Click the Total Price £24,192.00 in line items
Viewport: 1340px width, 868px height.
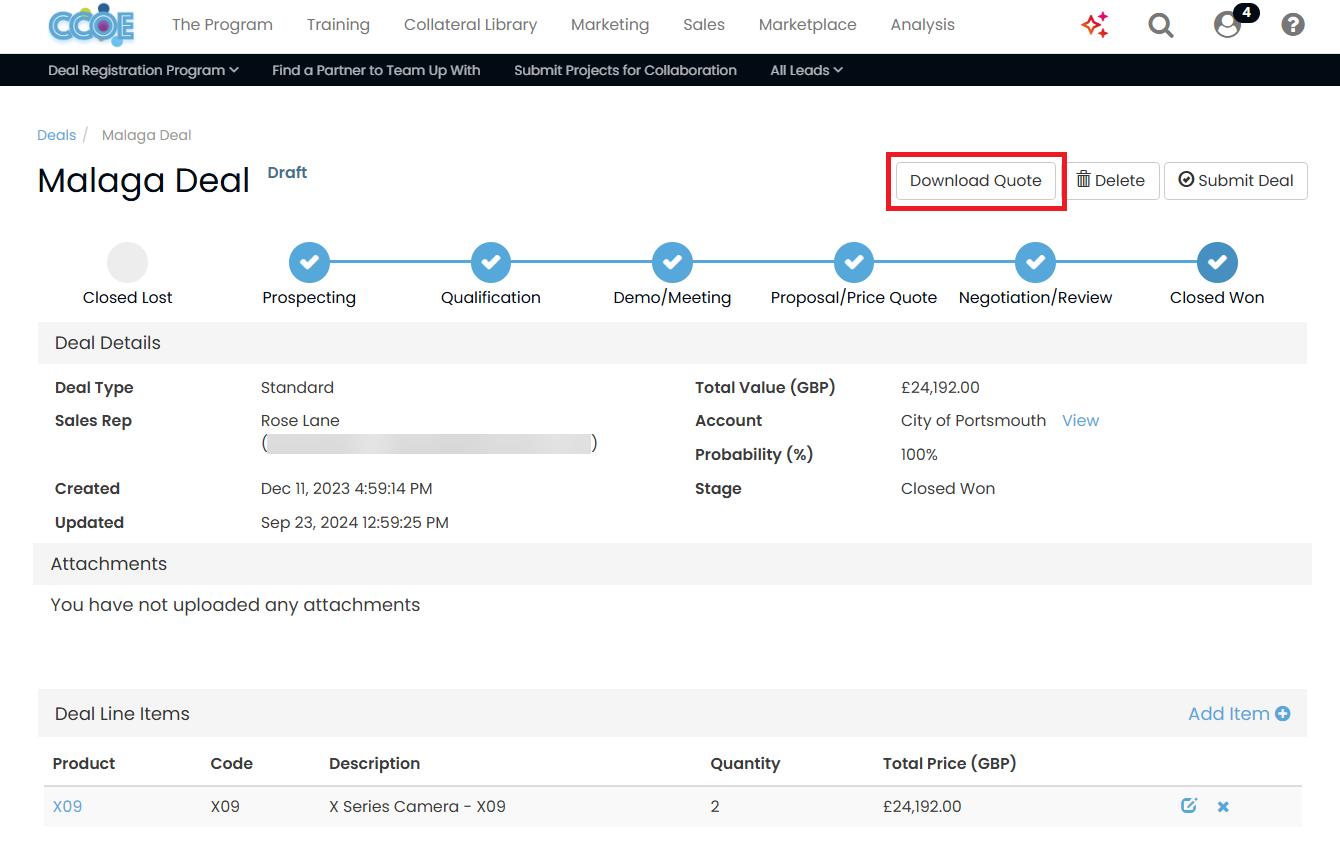pos(922,807)
